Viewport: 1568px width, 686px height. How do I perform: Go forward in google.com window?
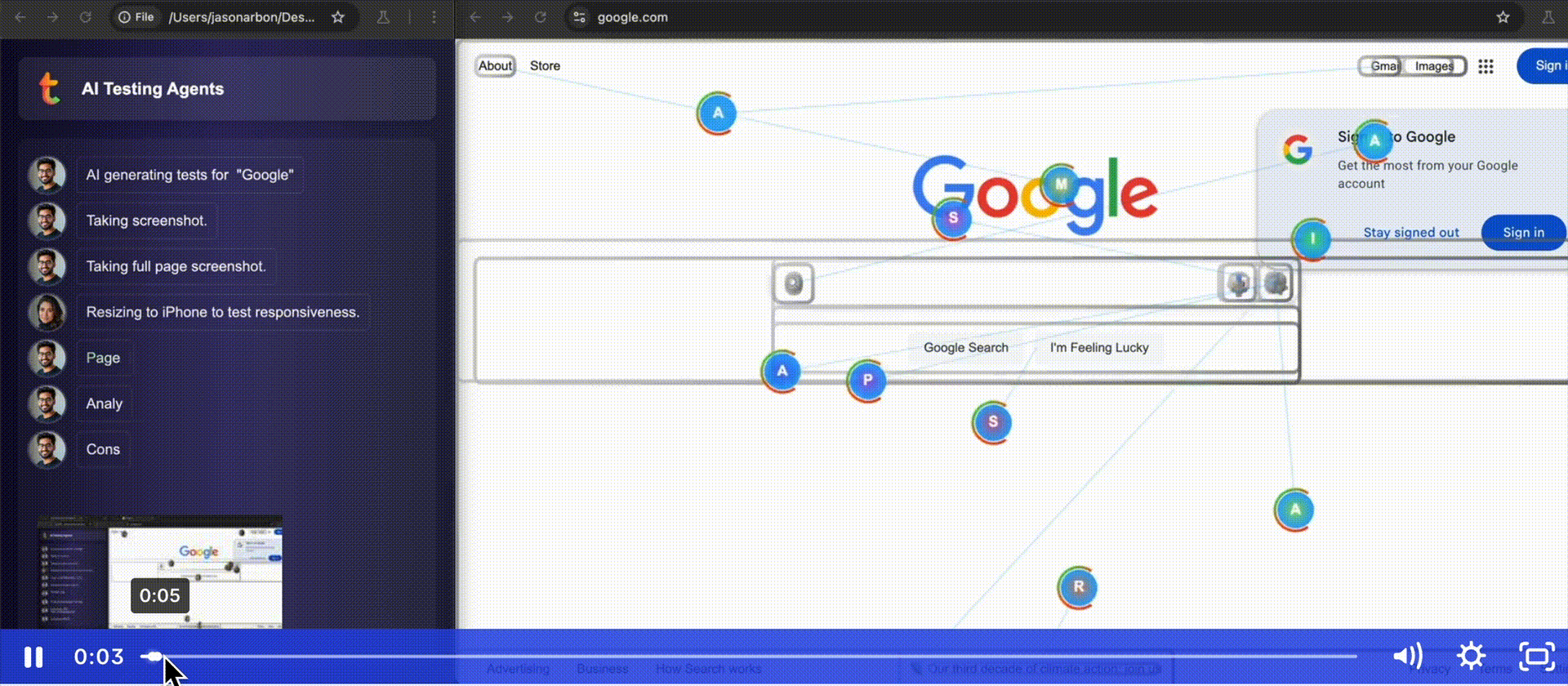click(x=507, y=17)
